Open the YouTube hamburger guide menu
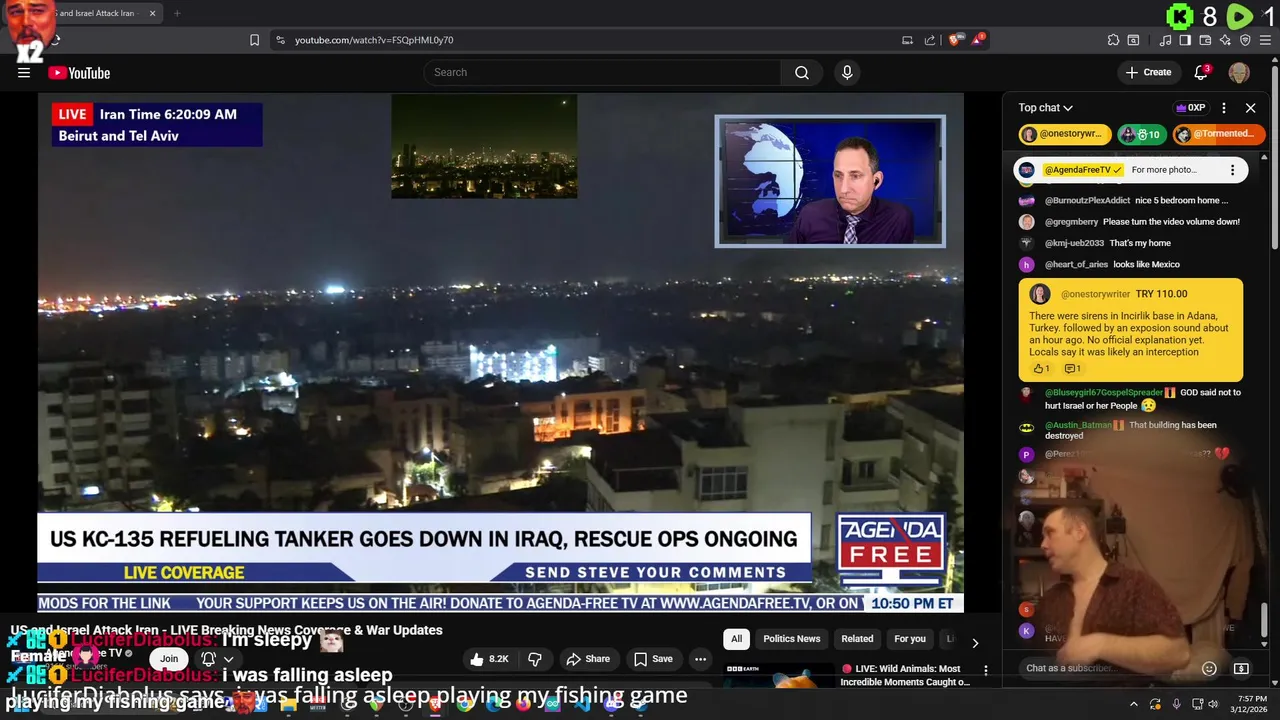 (24, 72)
